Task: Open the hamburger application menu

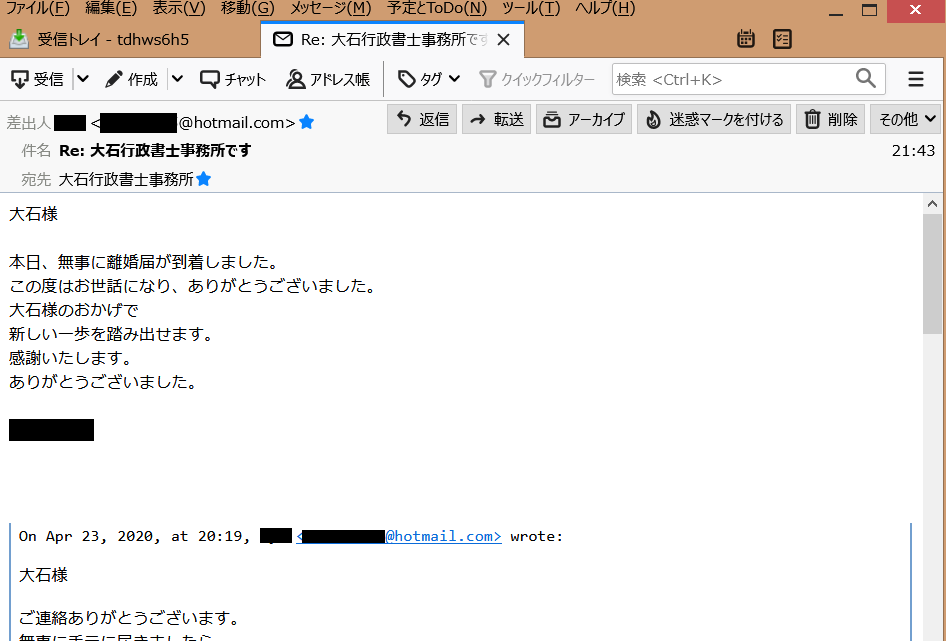Action: (916, 79)
